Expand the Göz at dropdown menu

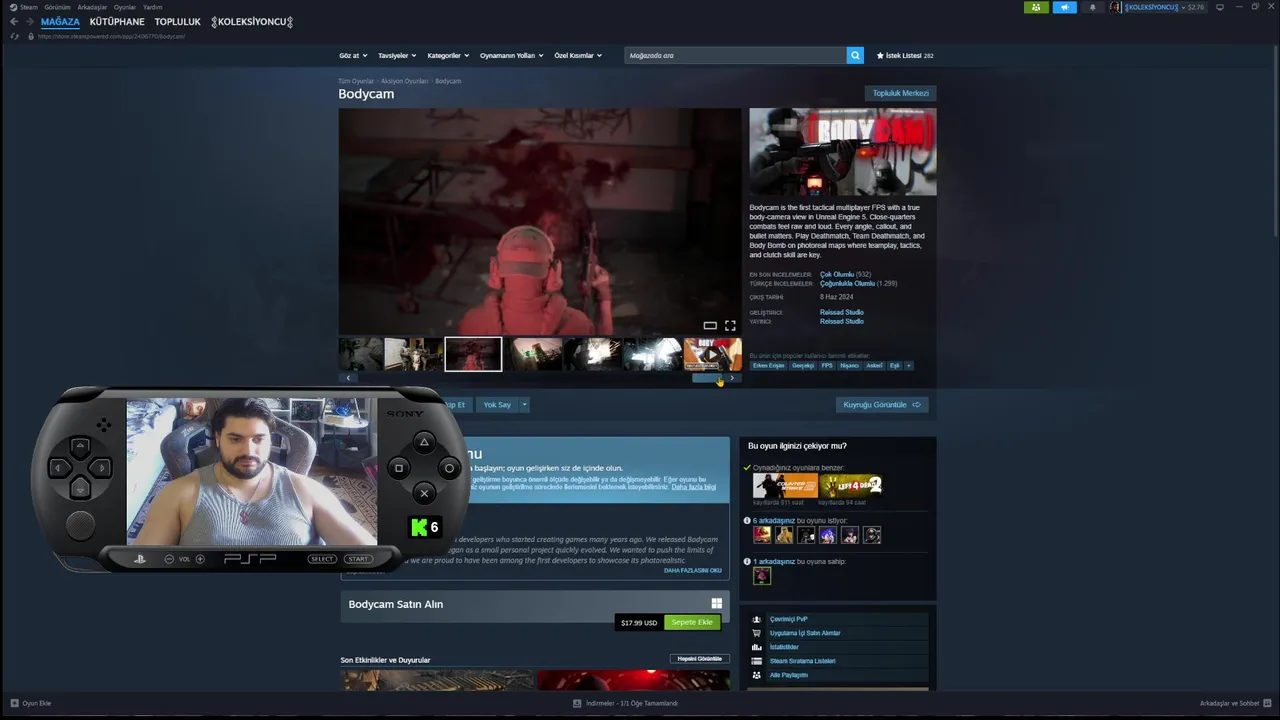pyautogui.click(x=353, y=56)
